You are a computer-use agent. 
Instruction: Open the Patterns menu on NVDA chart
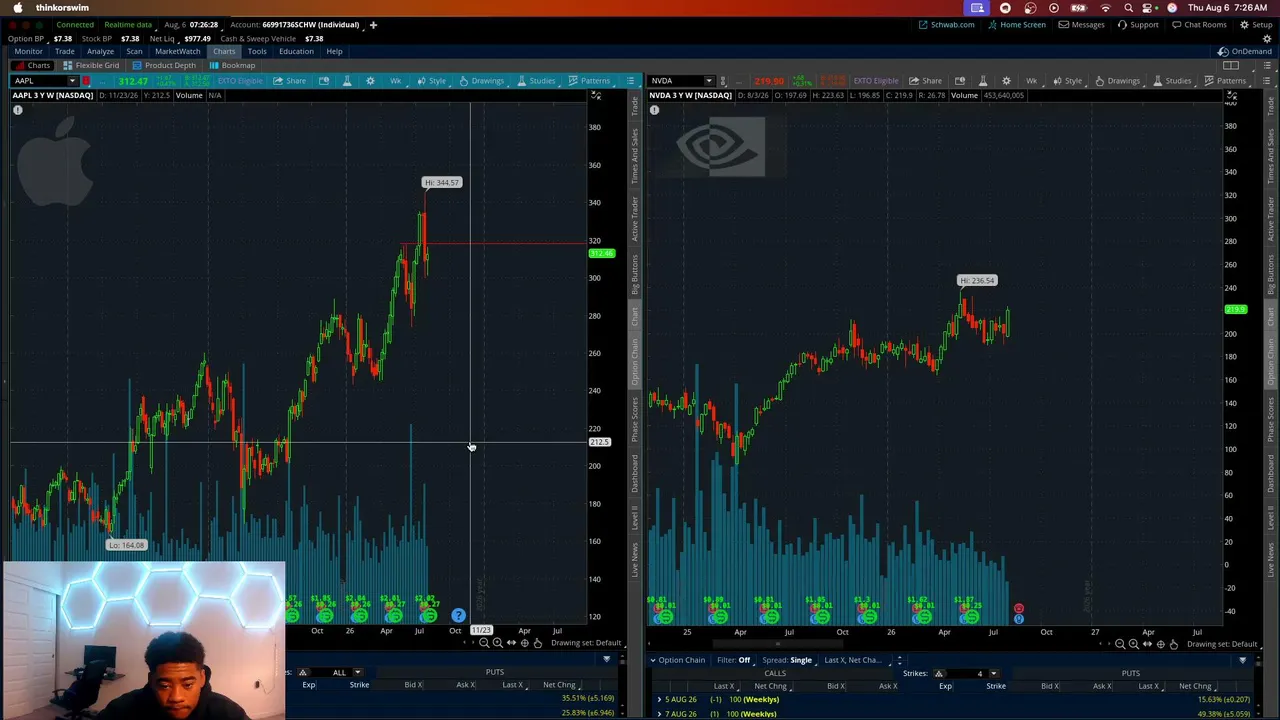point(1225,80)
